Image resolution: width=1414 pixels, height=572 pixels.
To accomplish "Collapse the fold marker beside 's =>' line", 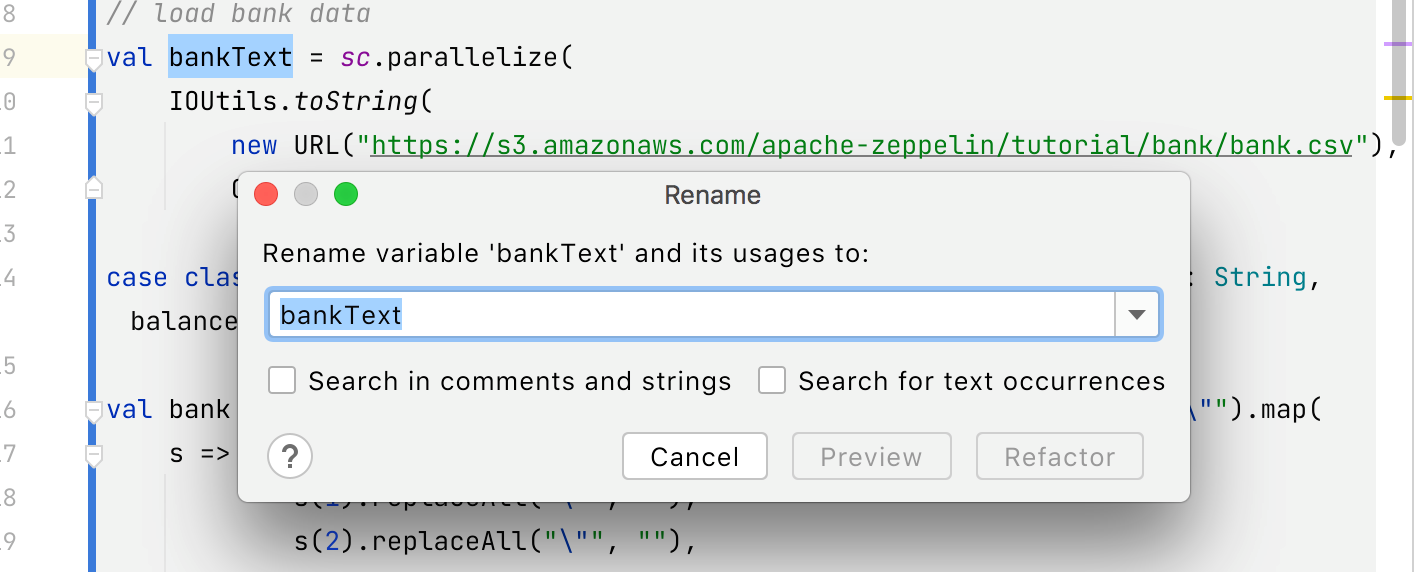I will 95,455.
